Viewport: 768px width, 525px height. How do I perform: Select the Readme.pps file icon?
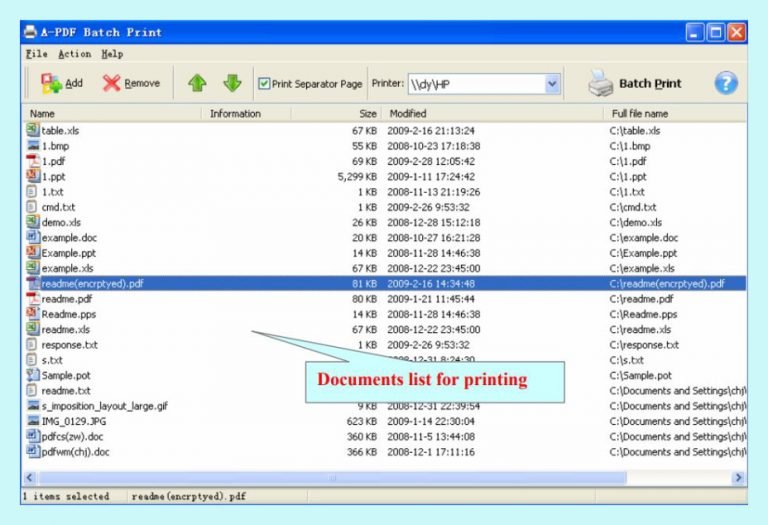[32, 313]
